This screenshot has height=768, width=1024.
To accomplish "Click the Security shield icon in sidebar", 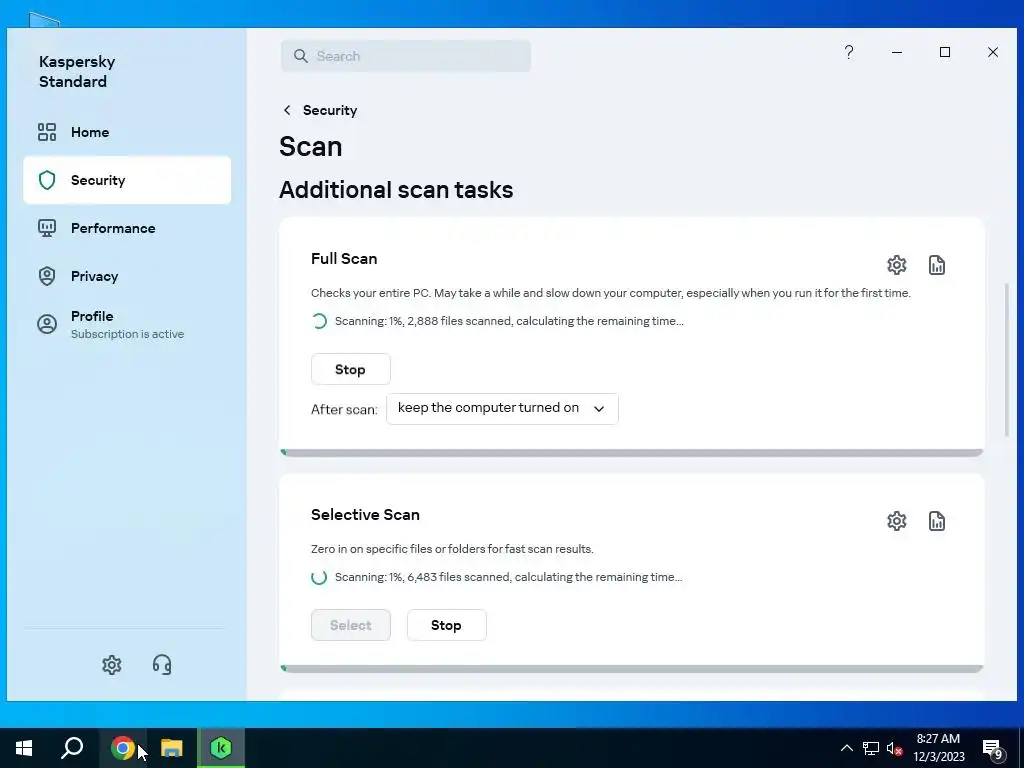I will click(47, 180).
